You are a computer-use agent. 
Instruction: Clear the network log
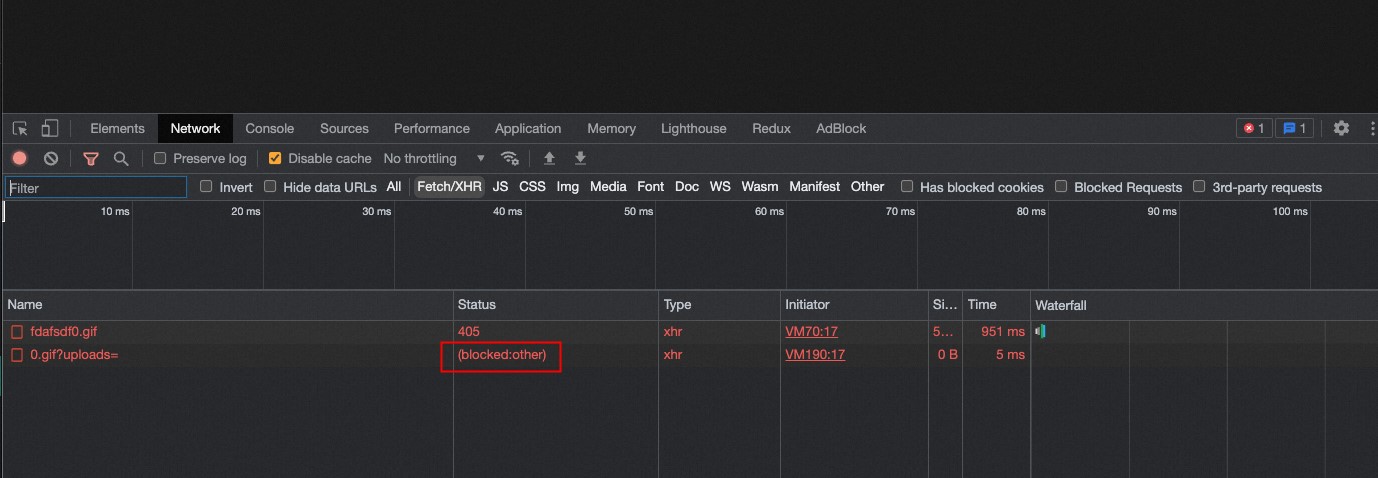[51, 158]
